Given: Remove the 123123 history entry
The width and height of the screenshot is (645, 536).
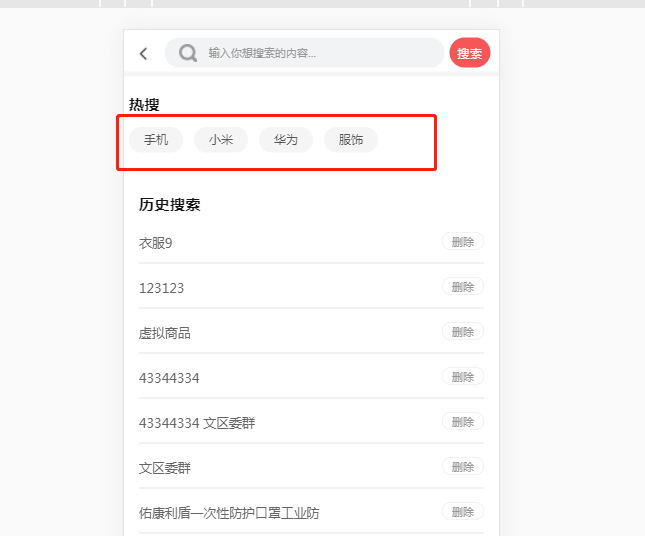Looking at the screenshot, I should [463, 287].
